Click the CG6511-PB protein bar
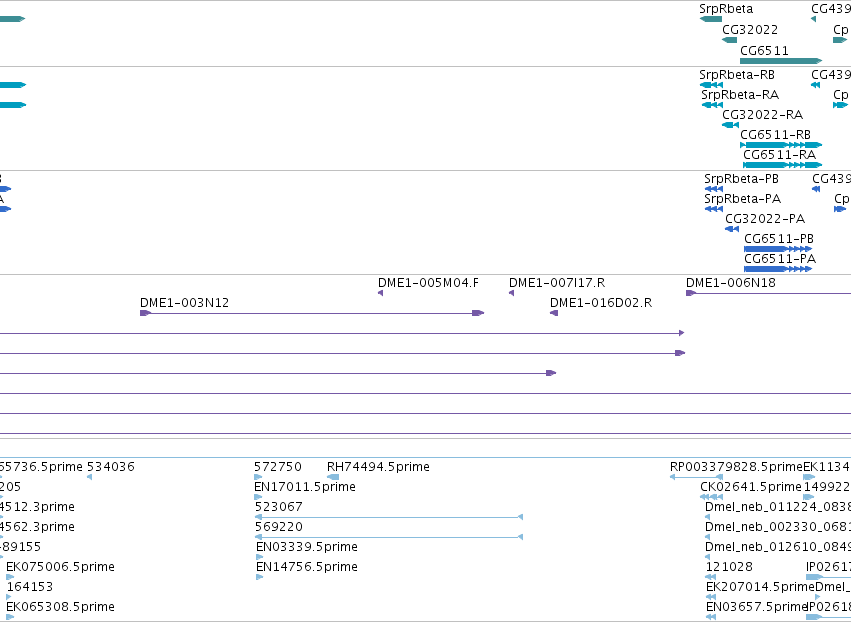 pyautogui.click(x=778, y=249)
